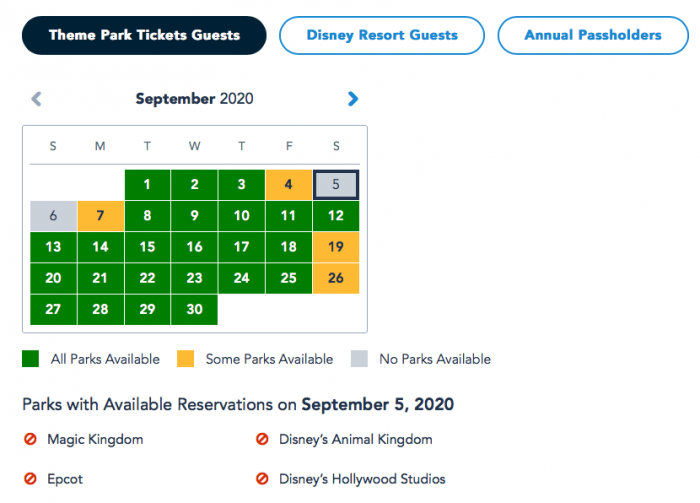
Task: Select September 4 on the calendar
Action: tap(289, 185)
